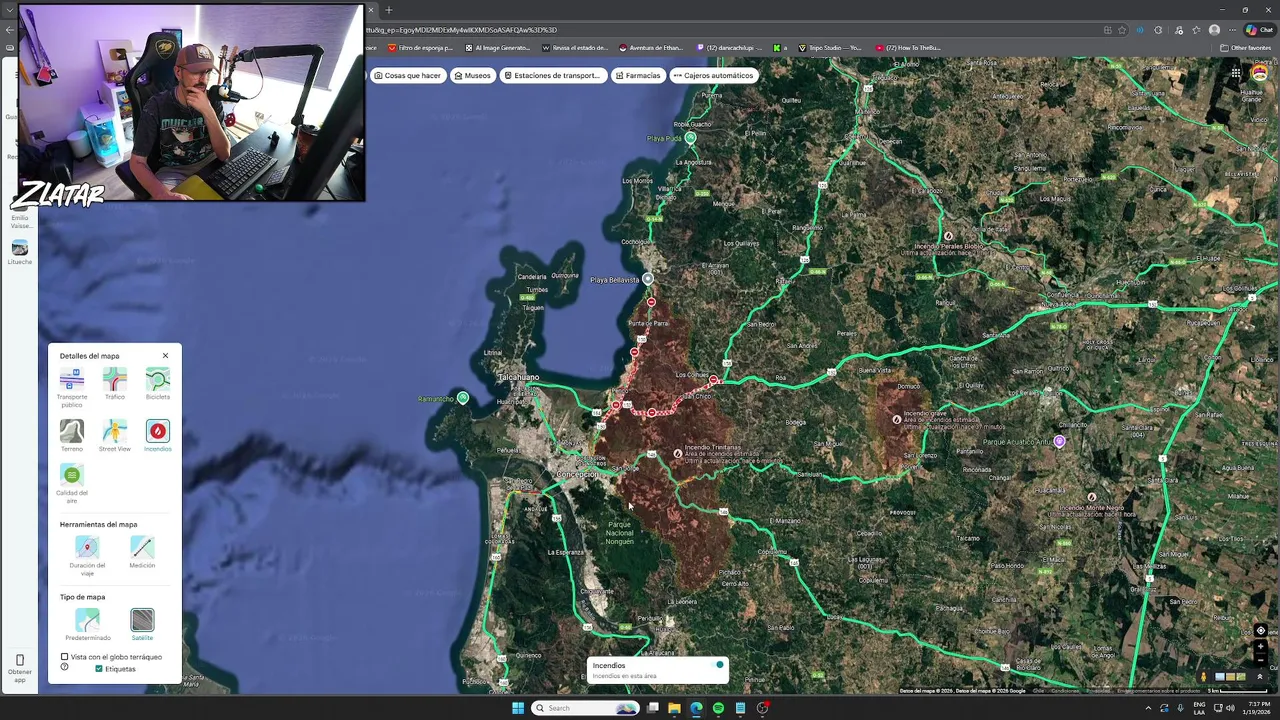Switch off the Incendios en esta área toggle
Image resolution: width=1280 pixels, height=720 pixels.
tap(717, 665)
